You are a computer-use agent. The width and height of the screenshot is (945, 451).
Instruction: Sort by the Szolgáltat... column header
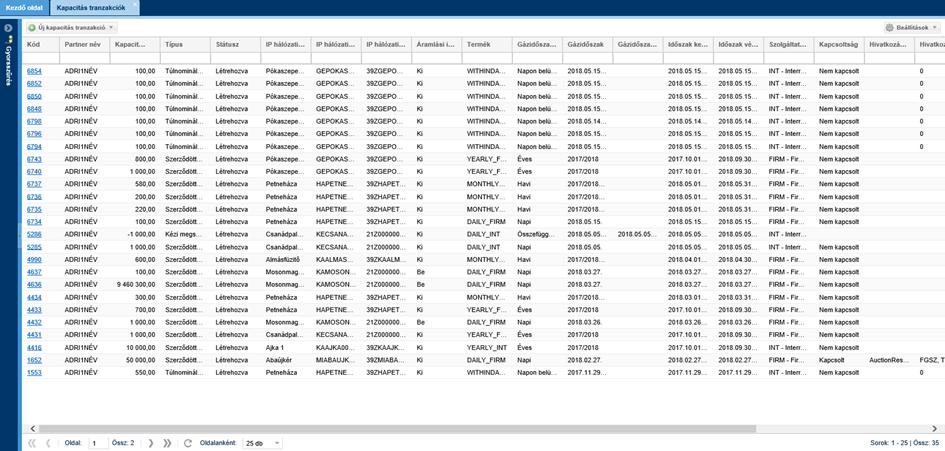788,45
